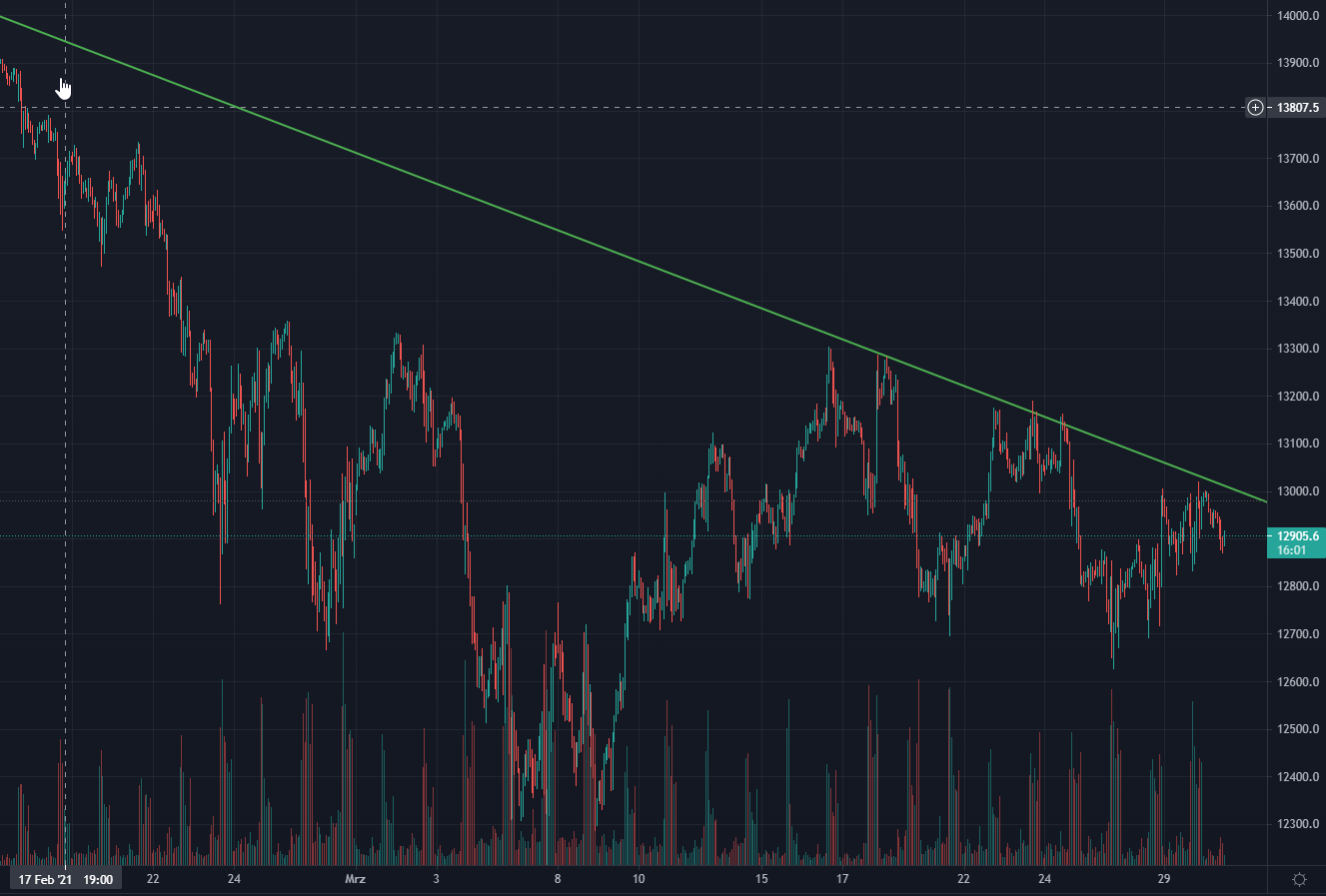The width and height of the screenshot is (1326, 896).
Task: Click the "10" date label on the time axis
Action: [639, 879]
